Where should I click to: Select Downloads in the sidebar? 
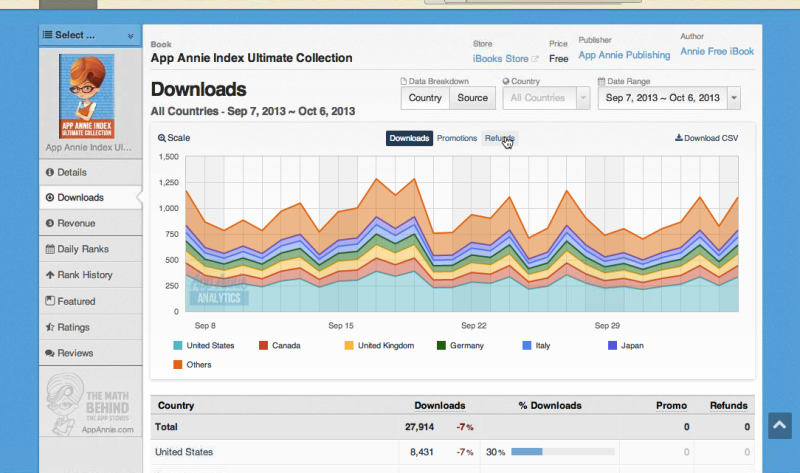click(x=90, y=197)
